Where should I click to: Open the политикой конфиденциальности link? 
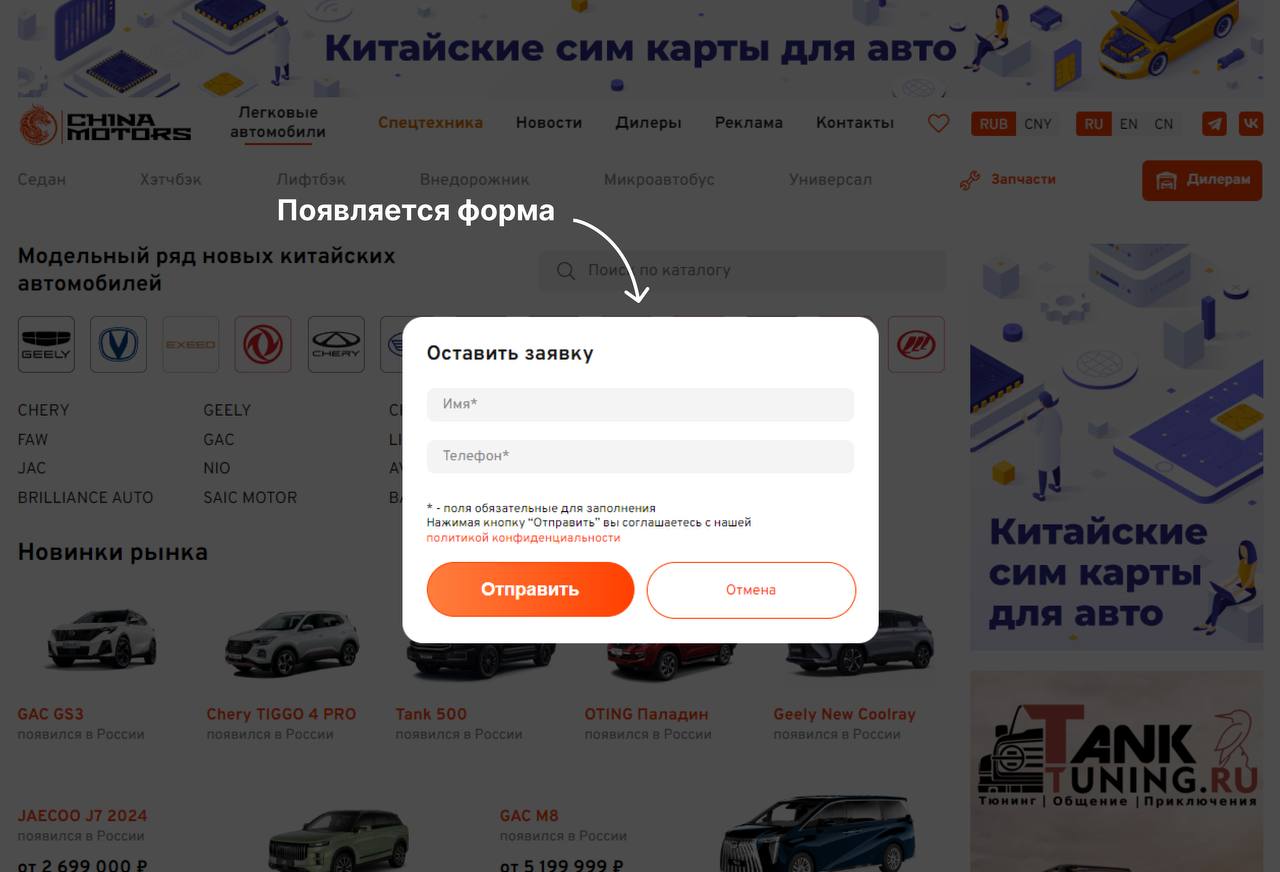[523, 537]
